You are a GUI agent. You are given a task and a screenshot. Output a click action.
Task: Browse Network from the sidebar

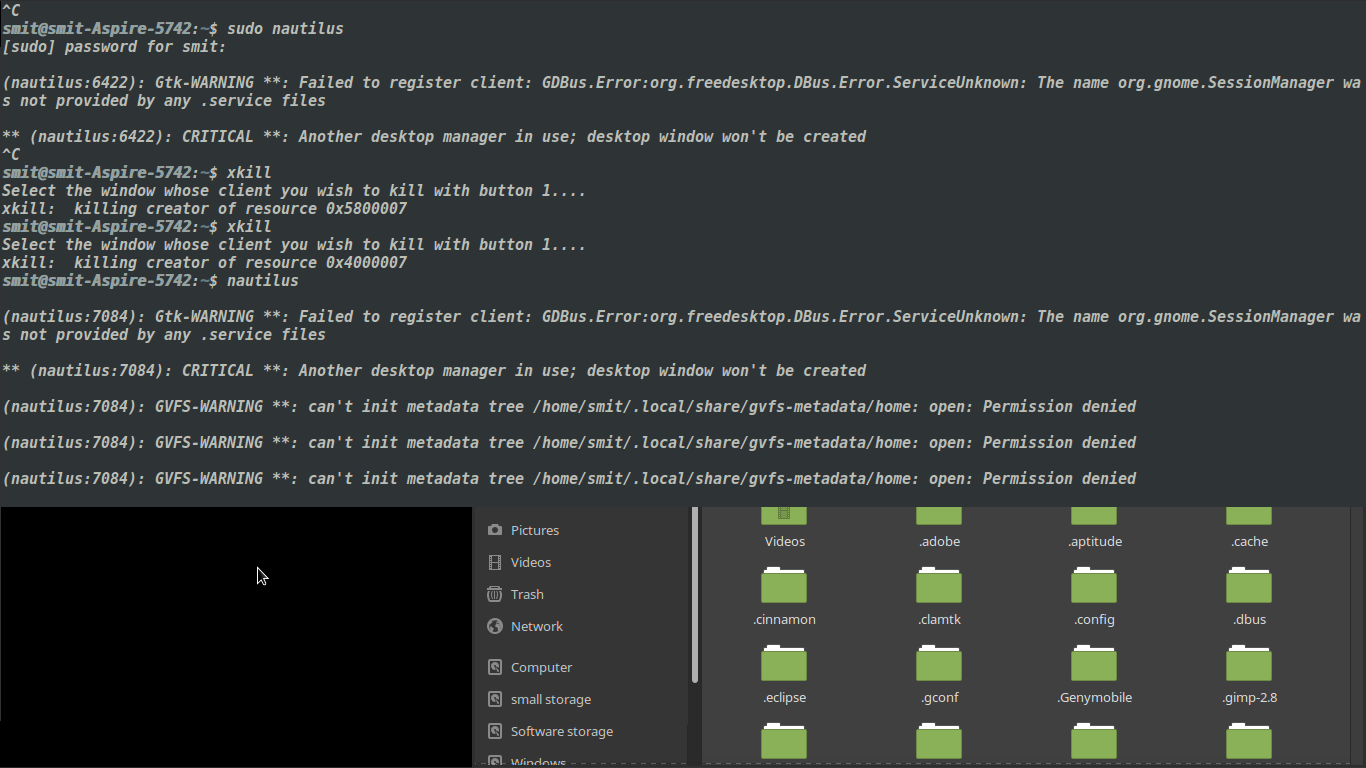tap(536, 626)
